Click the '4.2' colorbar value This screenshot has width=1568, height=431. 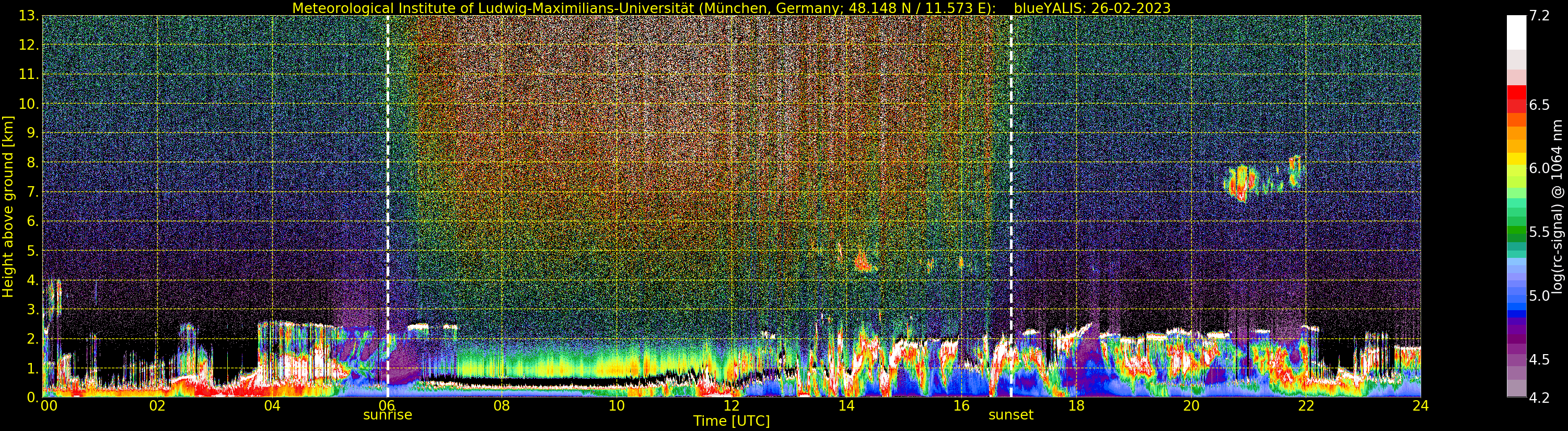pyautogui.click(x=1539, y=398)
